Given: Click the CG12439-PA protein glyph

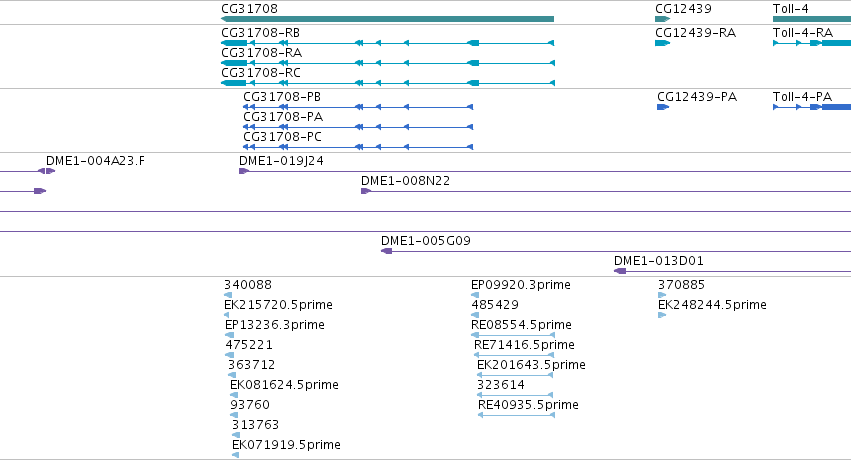Looking at the screenshot, I should click(663, 107).
